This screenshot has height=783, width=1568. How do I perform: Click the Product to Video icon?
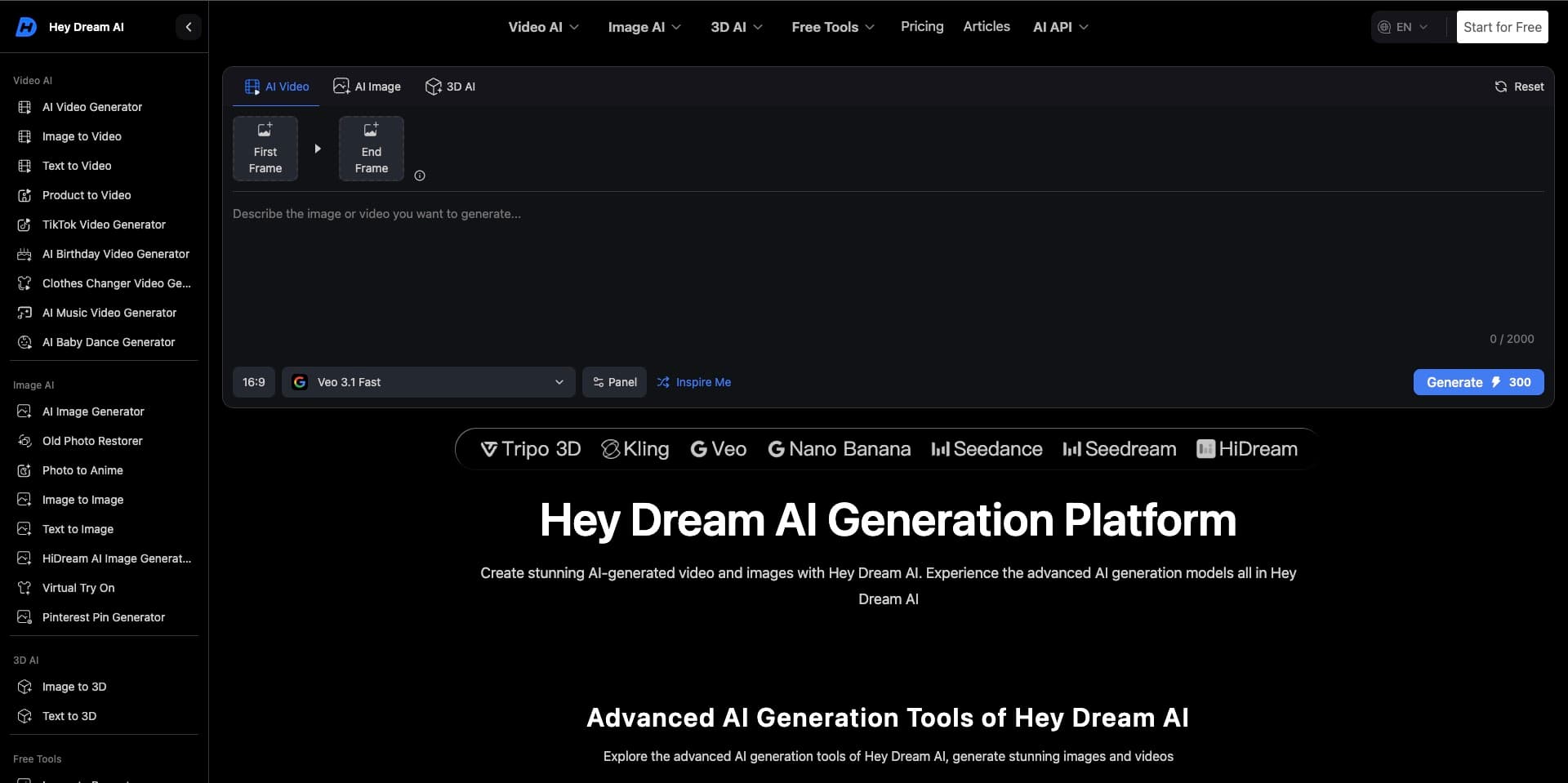pos(24,195)
